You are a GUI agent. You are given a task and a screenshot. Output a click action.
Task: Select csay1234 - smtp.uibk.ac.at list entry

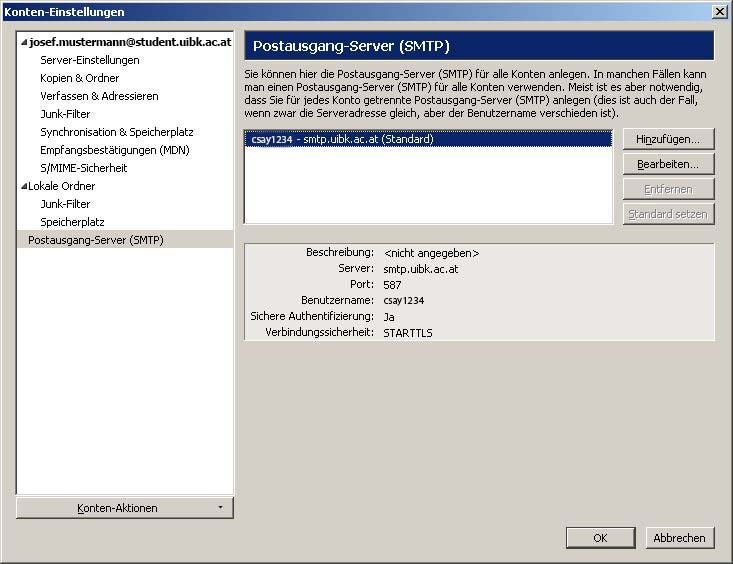coord(428,139)
